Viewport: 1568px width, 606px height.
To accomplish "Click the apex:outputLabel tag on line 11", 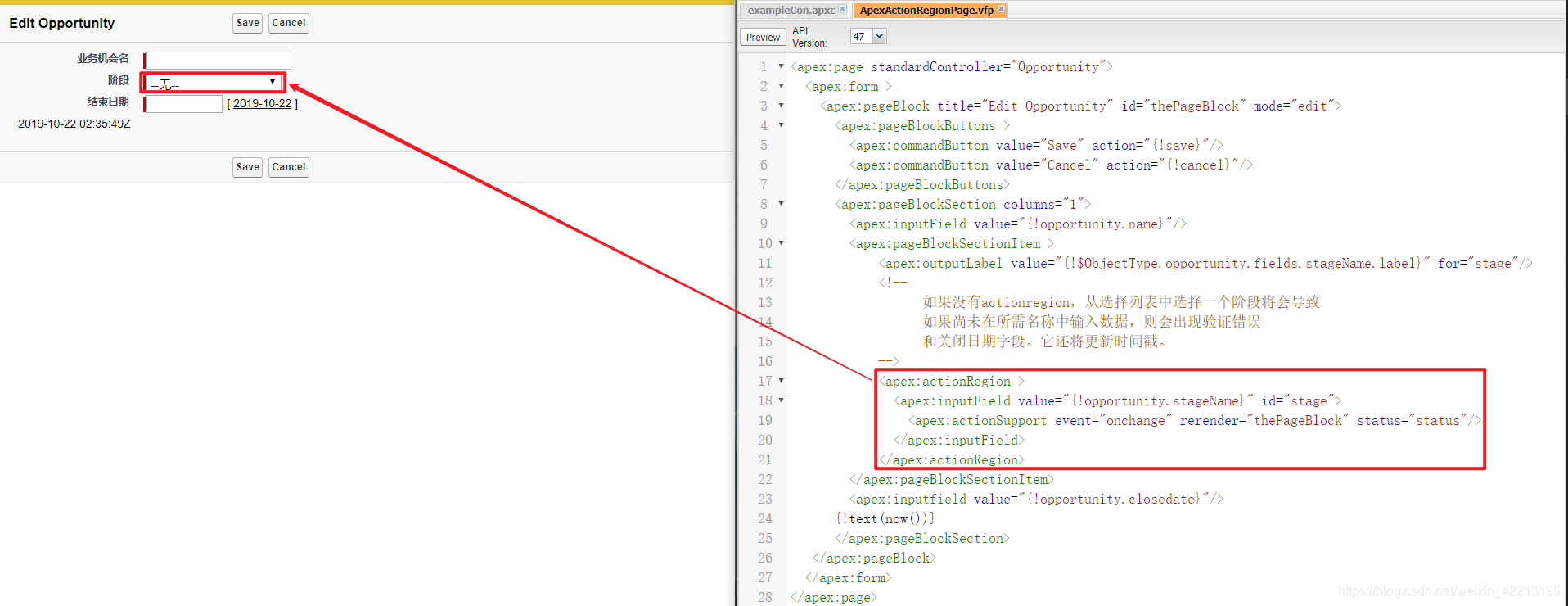I will pos(940,263).
